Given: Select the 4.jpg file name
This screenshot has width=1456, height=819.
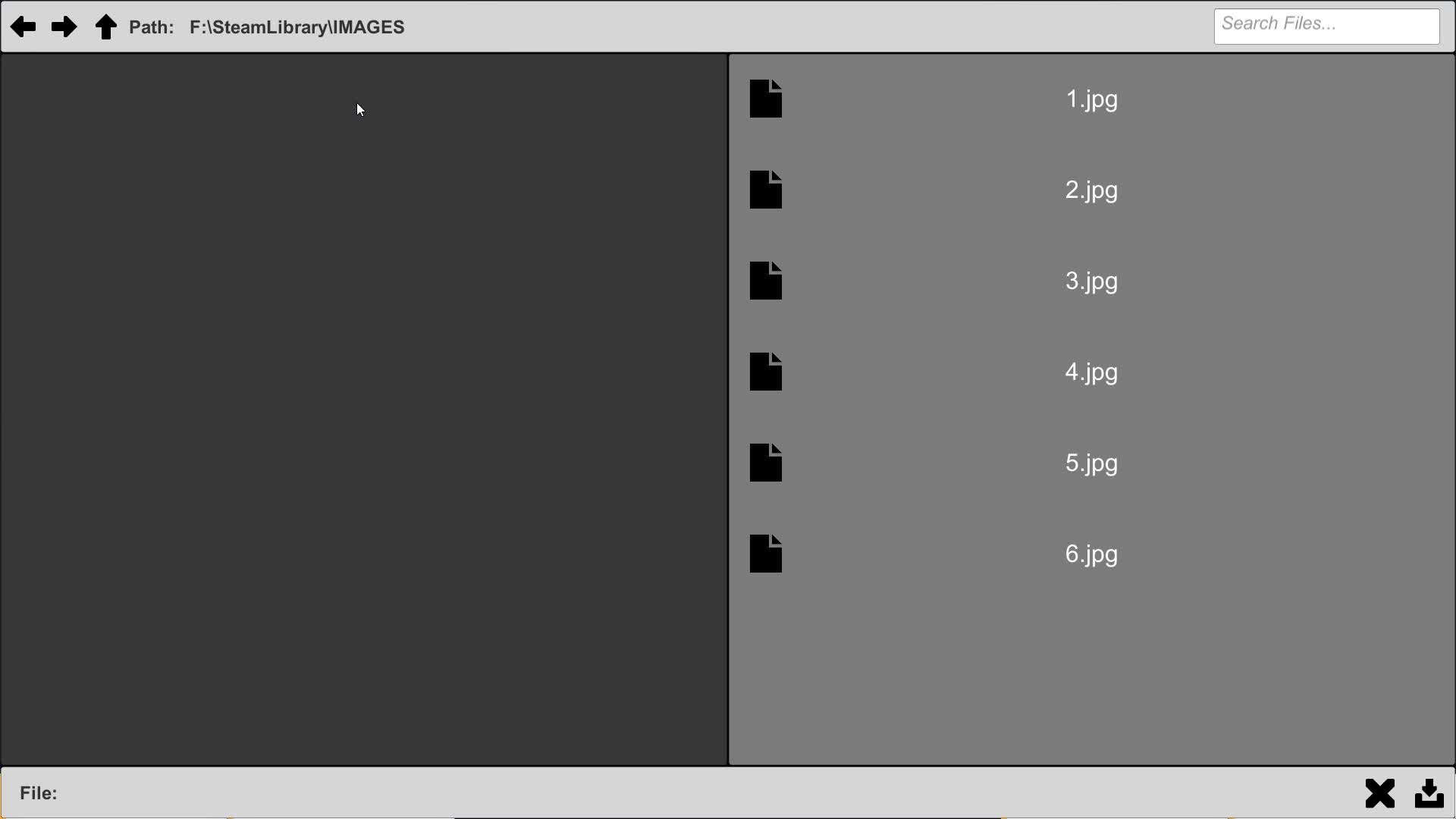Looking at the screenshot, I should 1092,373.
